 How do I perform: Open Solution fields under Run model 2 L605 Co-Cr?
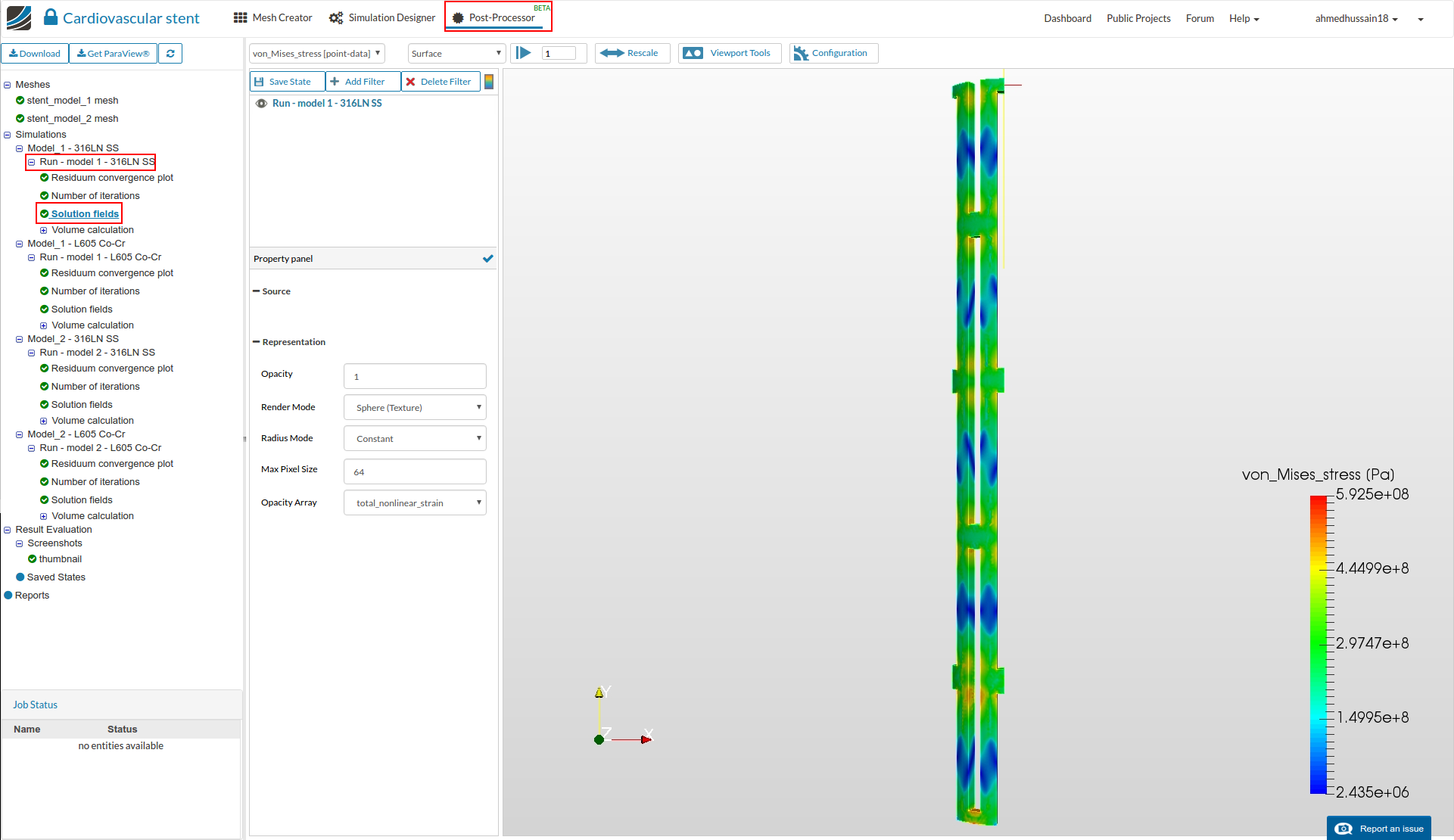pos(82,500)
